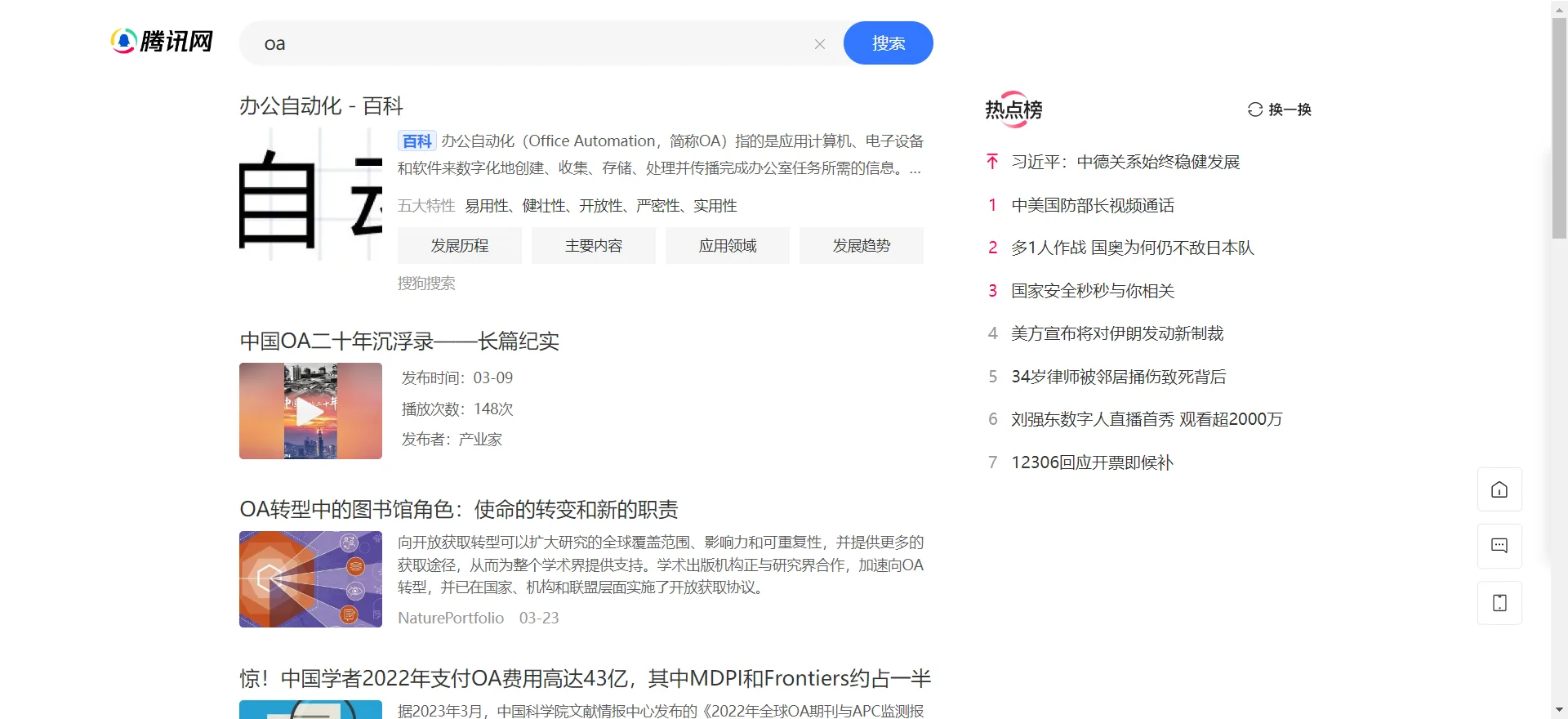The width and height of the screenshot is (1568, 719).
Task: Click the blue 搜索 button
Action: pyautogui.click(x=888, y=43)
